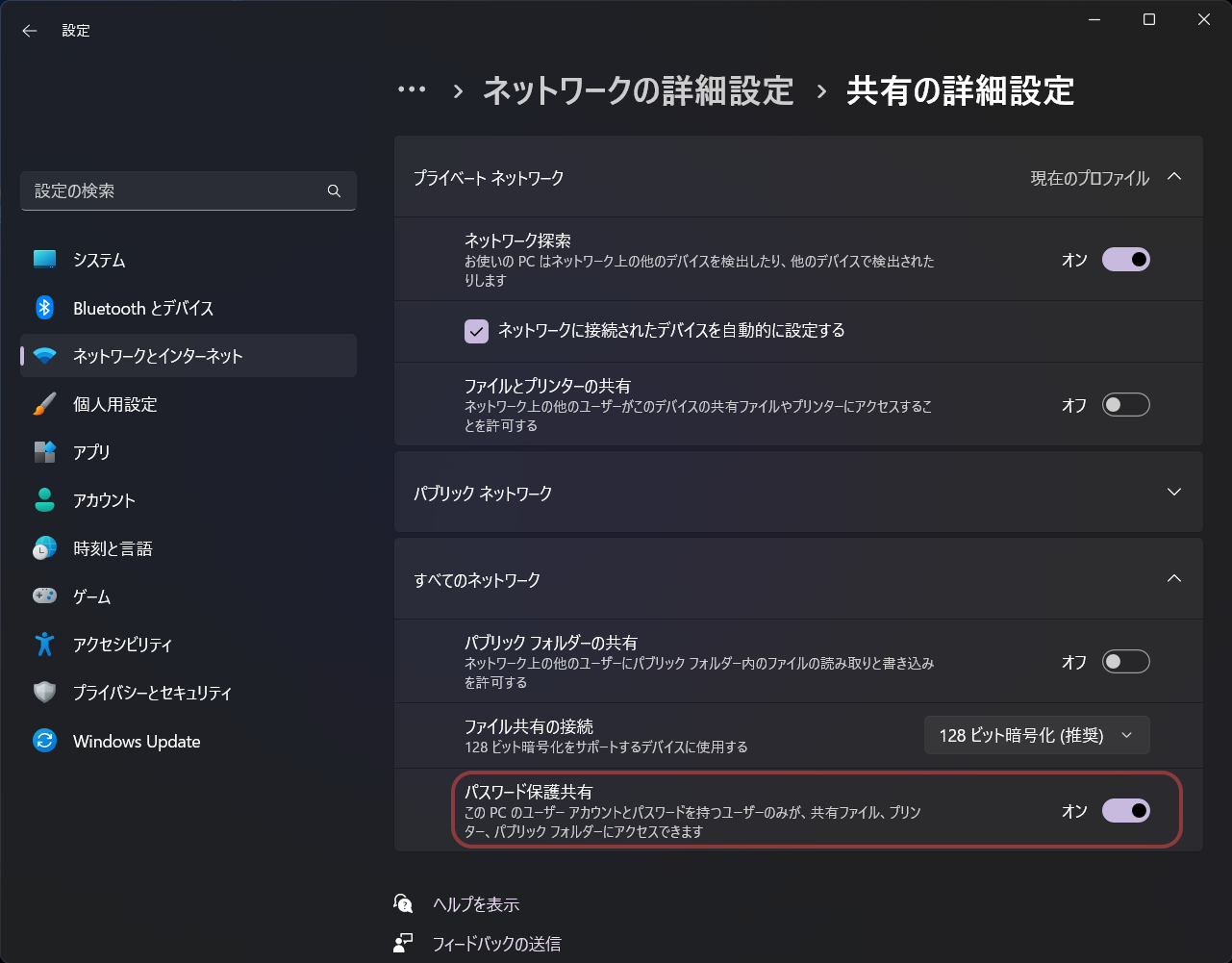Expand the パブリック ネットワーク section
Screen dimensions: 1232x963
coord(1173,493)
